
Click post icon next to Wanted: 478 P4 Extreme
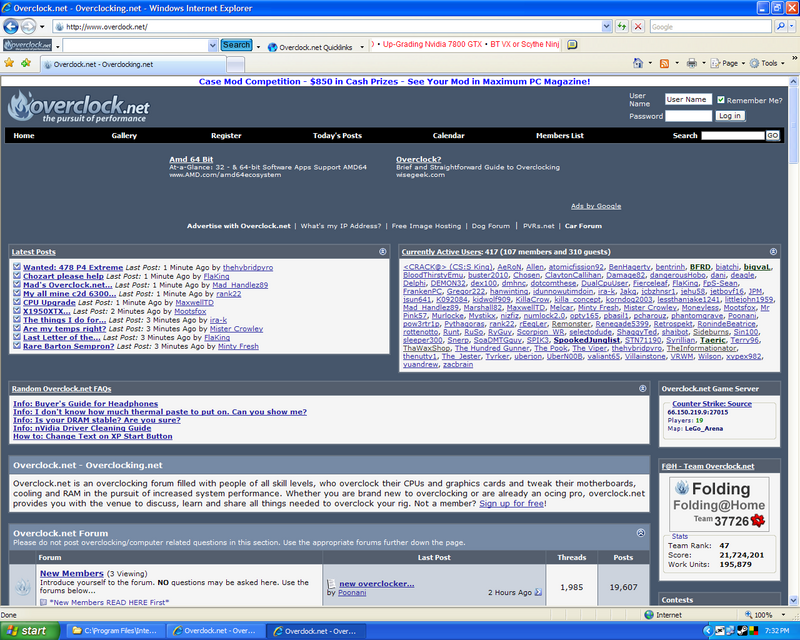point(17,266)
